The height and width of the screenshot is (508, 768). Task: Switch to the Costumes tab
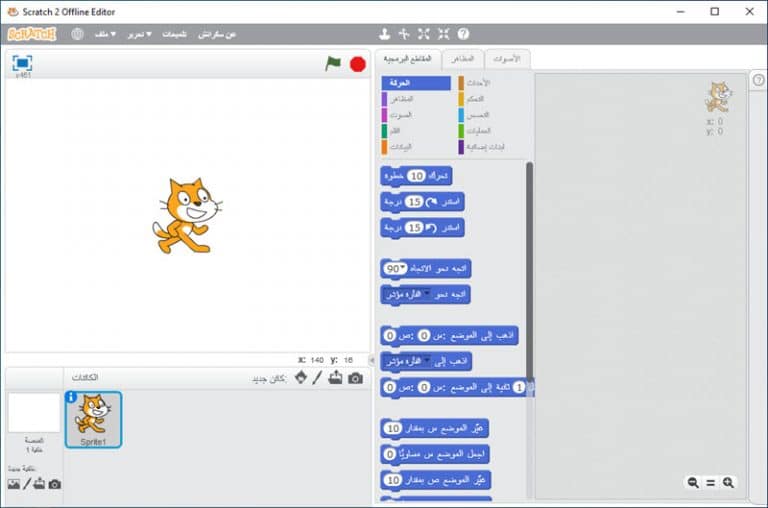[462, 59]
